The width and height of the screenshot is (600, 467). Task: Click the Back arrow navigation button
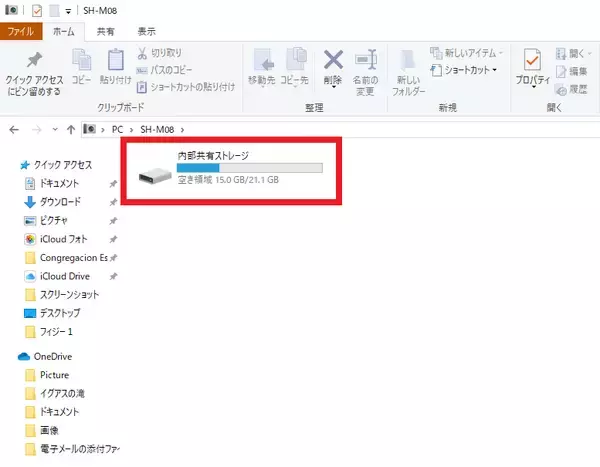(x=14, y=130)
